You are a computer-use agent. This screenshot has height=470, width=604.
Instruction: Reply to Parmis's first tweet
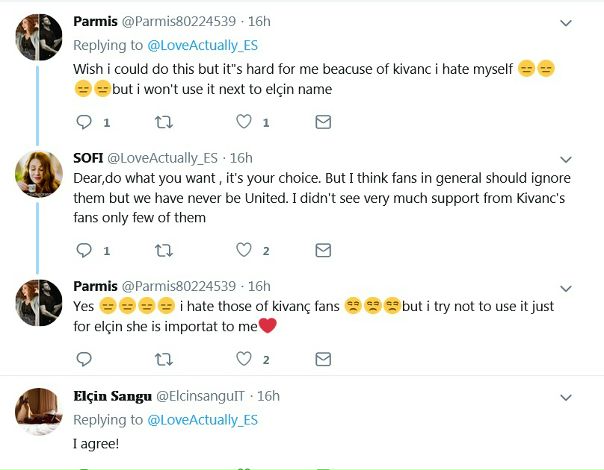tap(85, 122)
